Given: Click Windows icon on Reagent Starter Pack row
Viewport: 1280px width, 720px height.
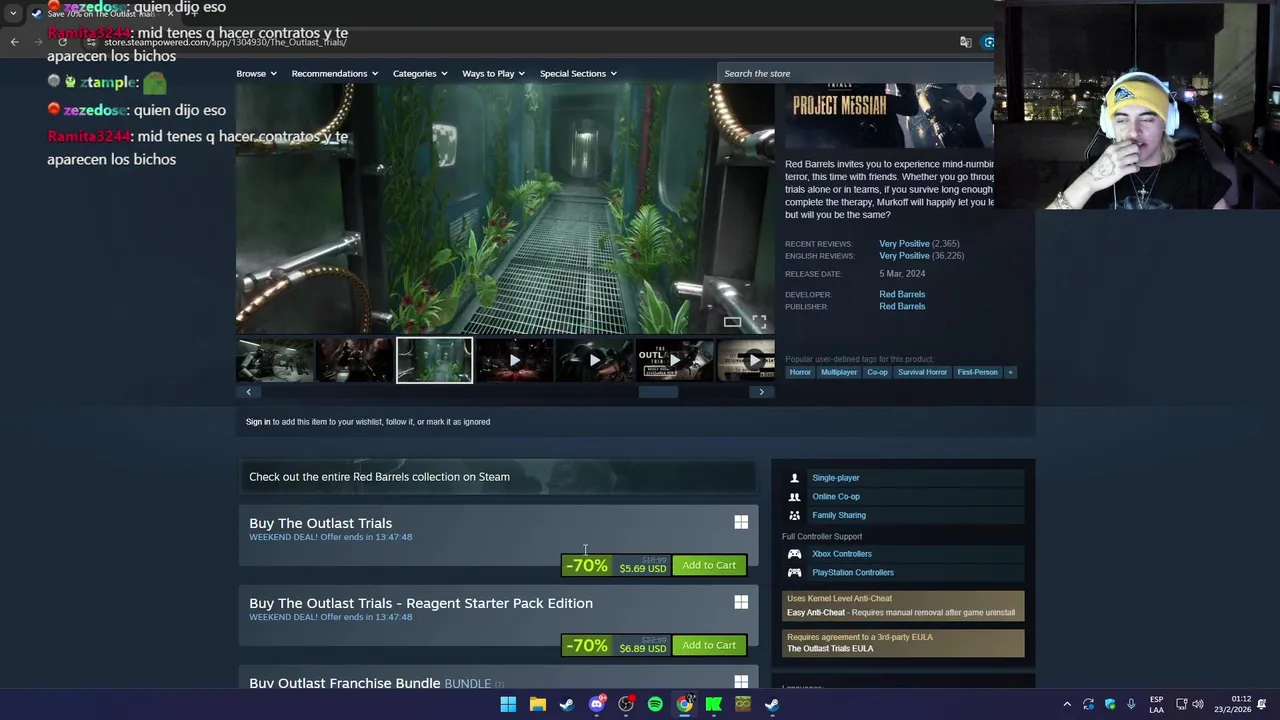Looking at the screenshot, I should (741, 603).
